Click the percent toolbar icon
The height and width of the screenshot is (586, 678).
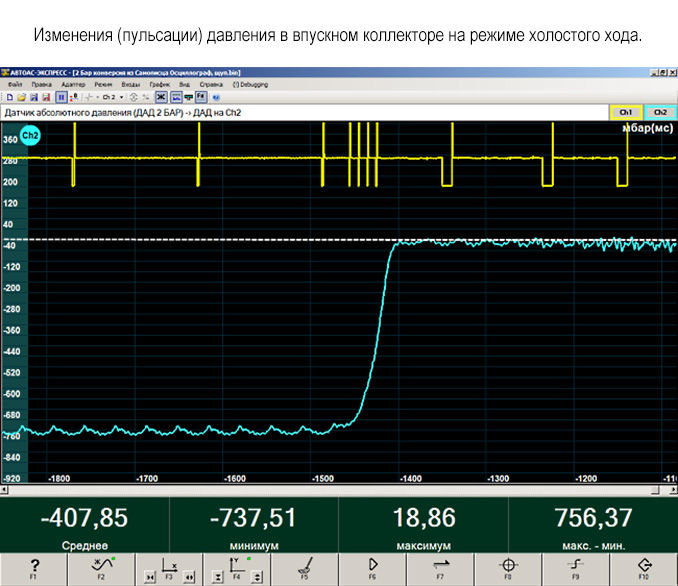[x=146, y=97]
